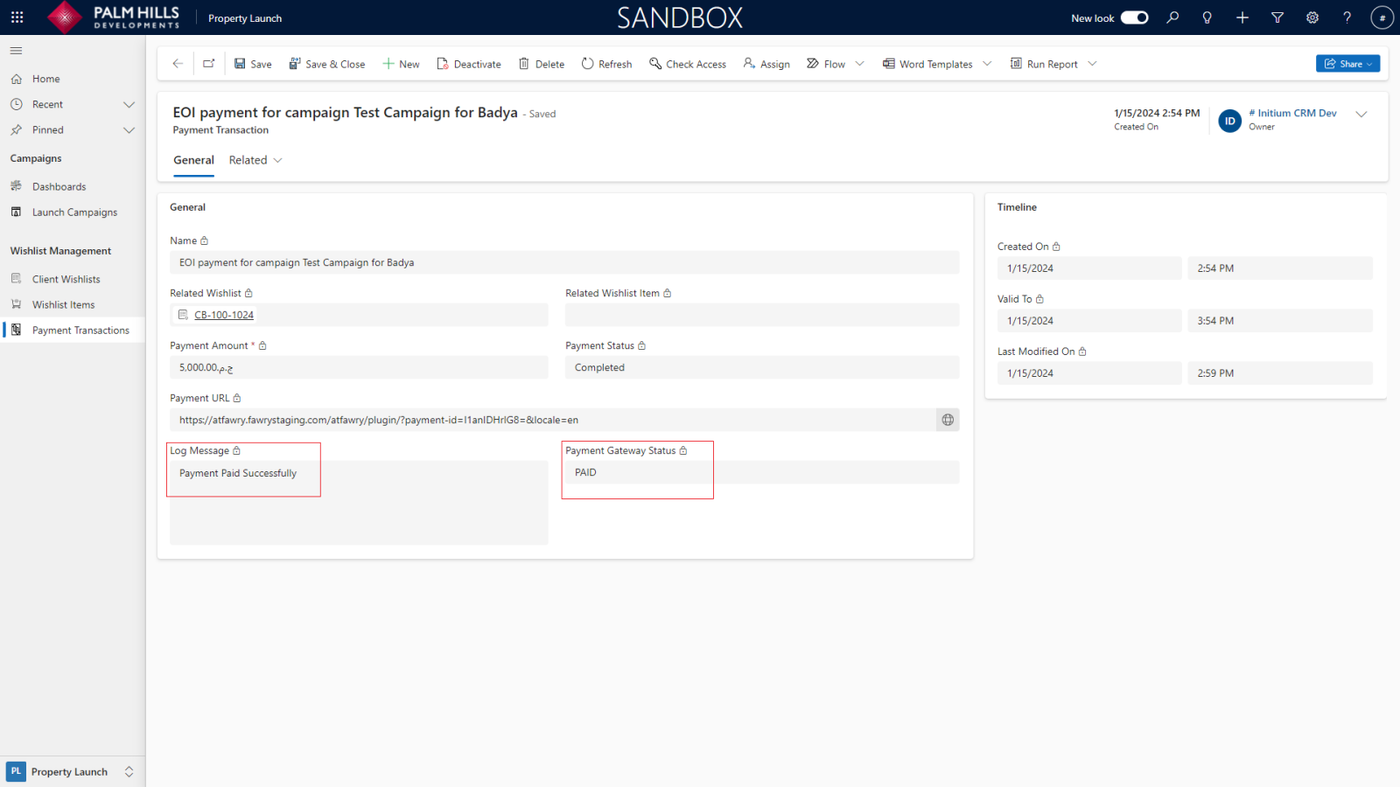Image resolution: width=1400 pixels, height=787 pixels.
Task: Click the plus quick create icon
Action: tap(1242, 18)
